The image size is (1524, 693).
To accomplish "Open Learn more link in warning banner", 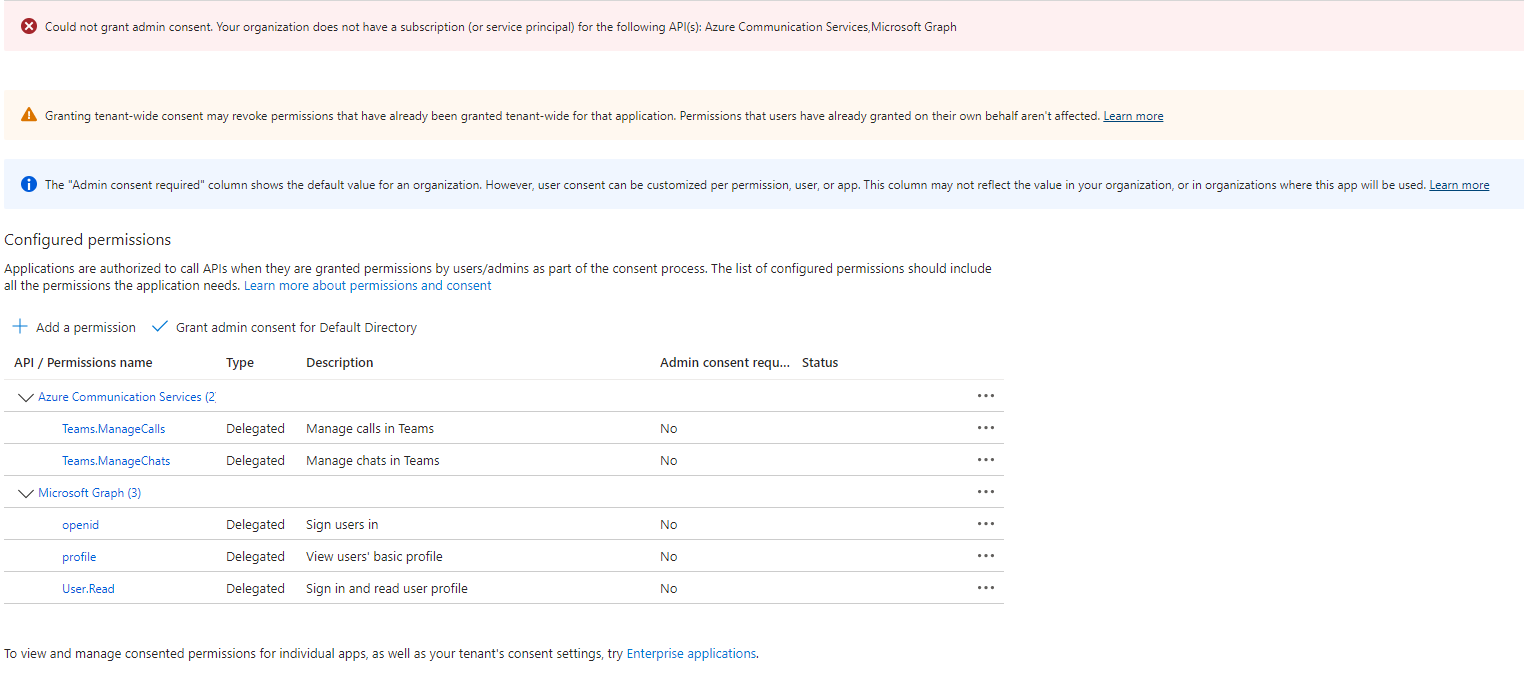I will pyautogui.click(x=1133, y=116).
